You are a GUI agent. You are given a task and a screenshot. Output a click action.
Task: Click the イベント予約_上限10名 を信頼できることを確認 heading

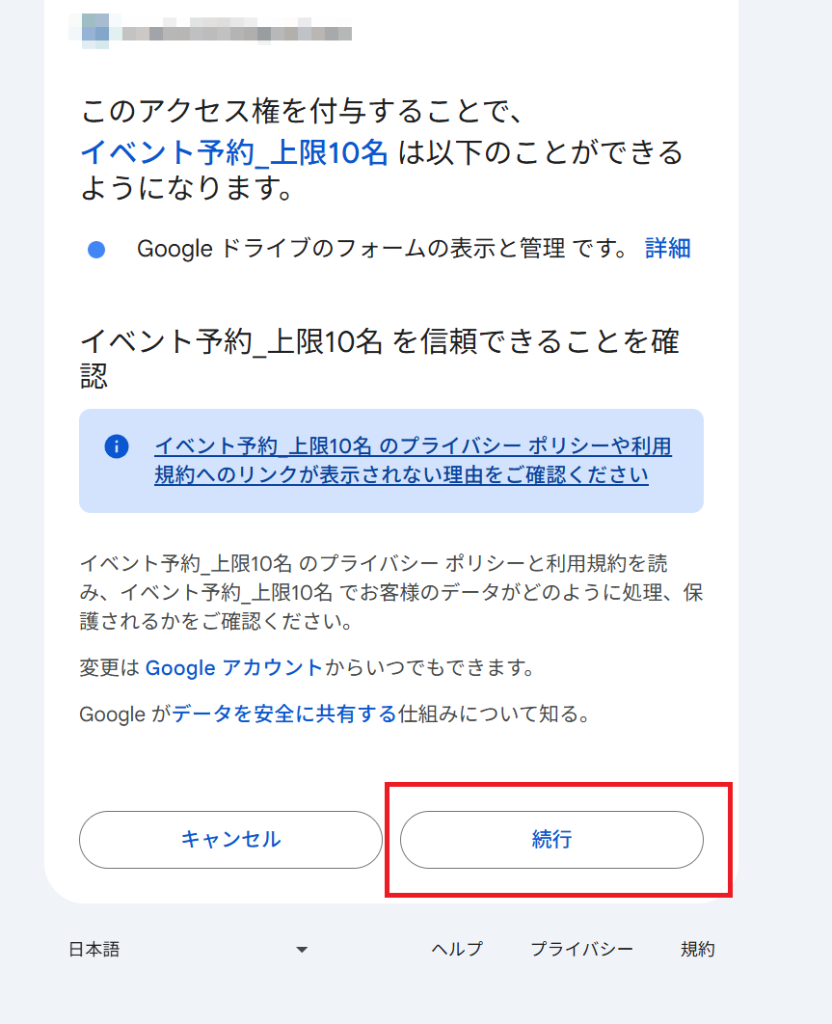379,359
